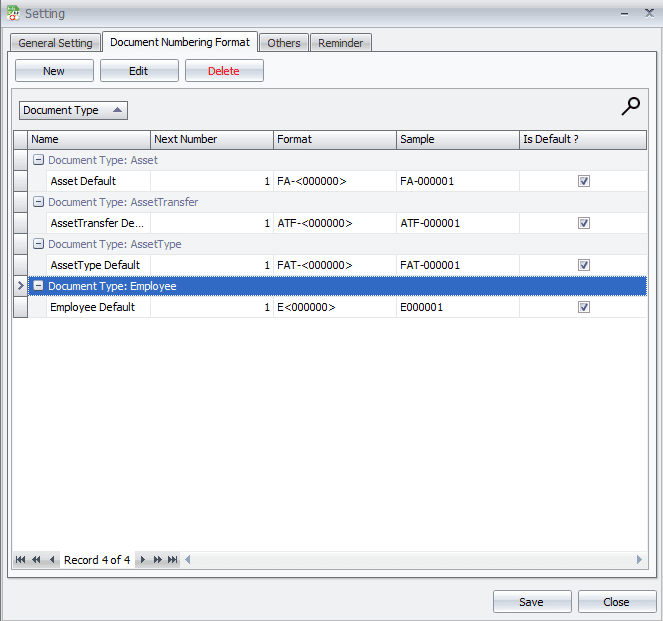Click the magnifier search icon
The width and height of the screenshot is (663, 621).
[630, 107]
